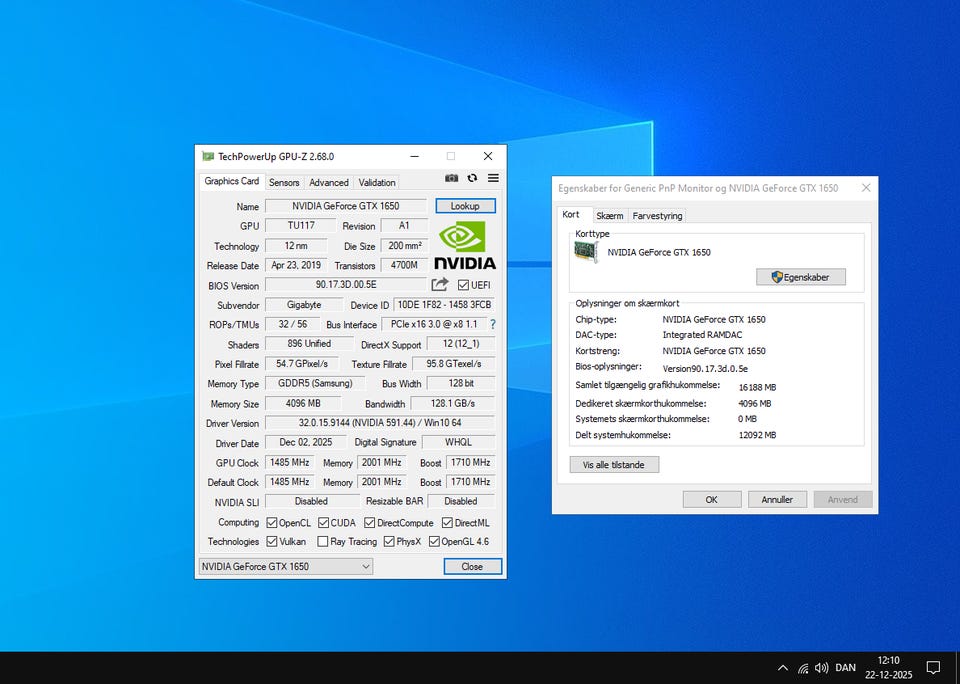Open the Farvestyring tab
This screenshot has height=684, width=960.
click(657, 215)
